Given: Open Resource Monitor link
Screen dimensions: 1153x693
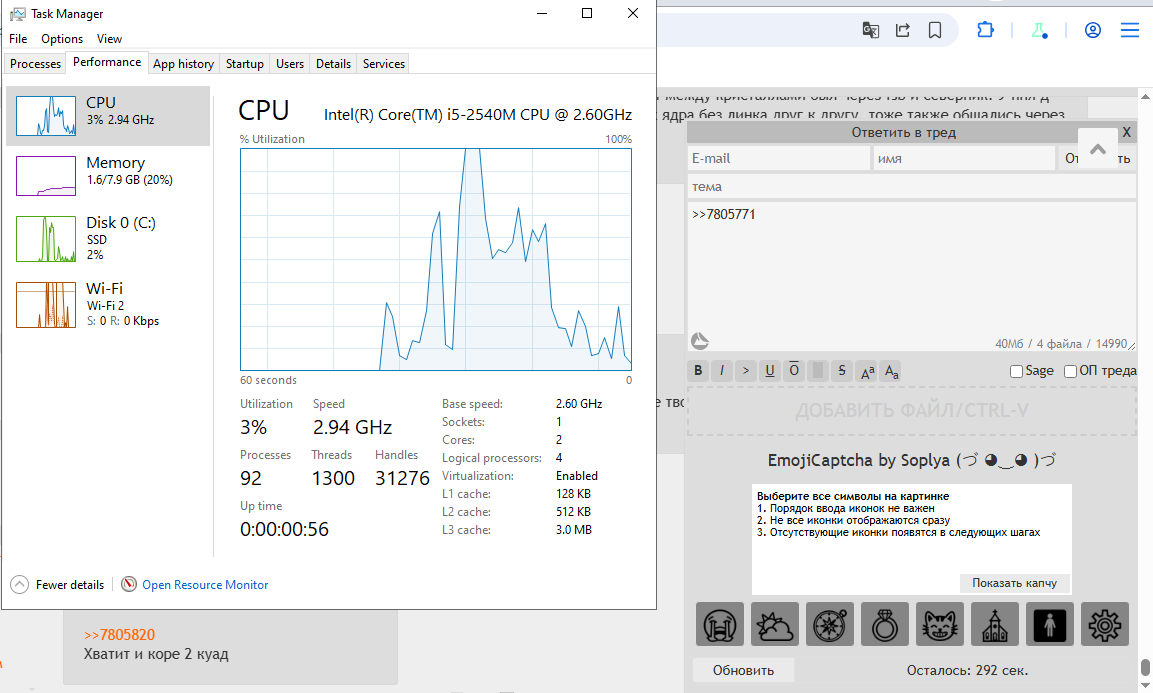Looking at the screenshot, I should (x=205, y=585).
